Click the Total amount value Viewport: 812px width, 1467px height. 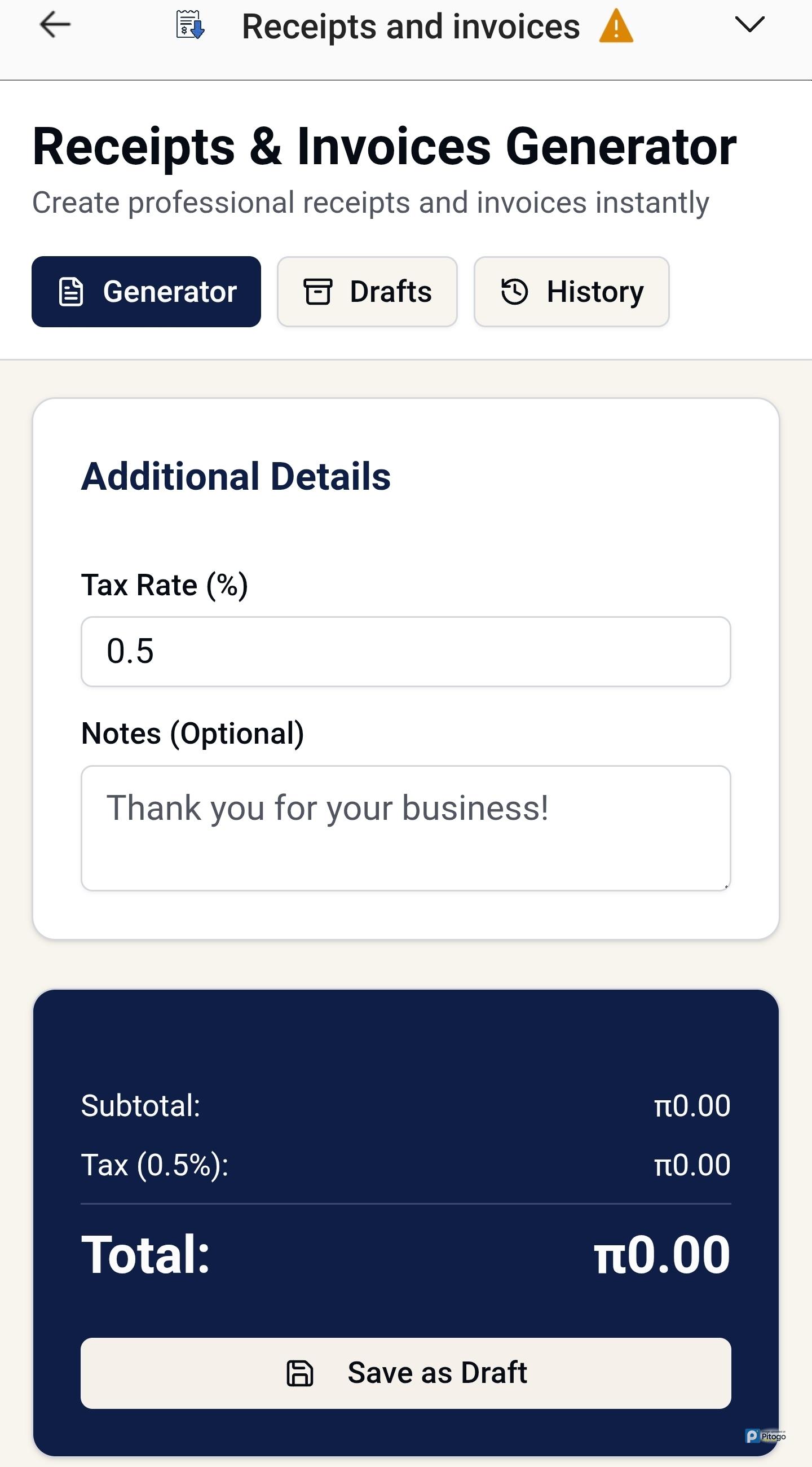click(x=662, y=1255)
